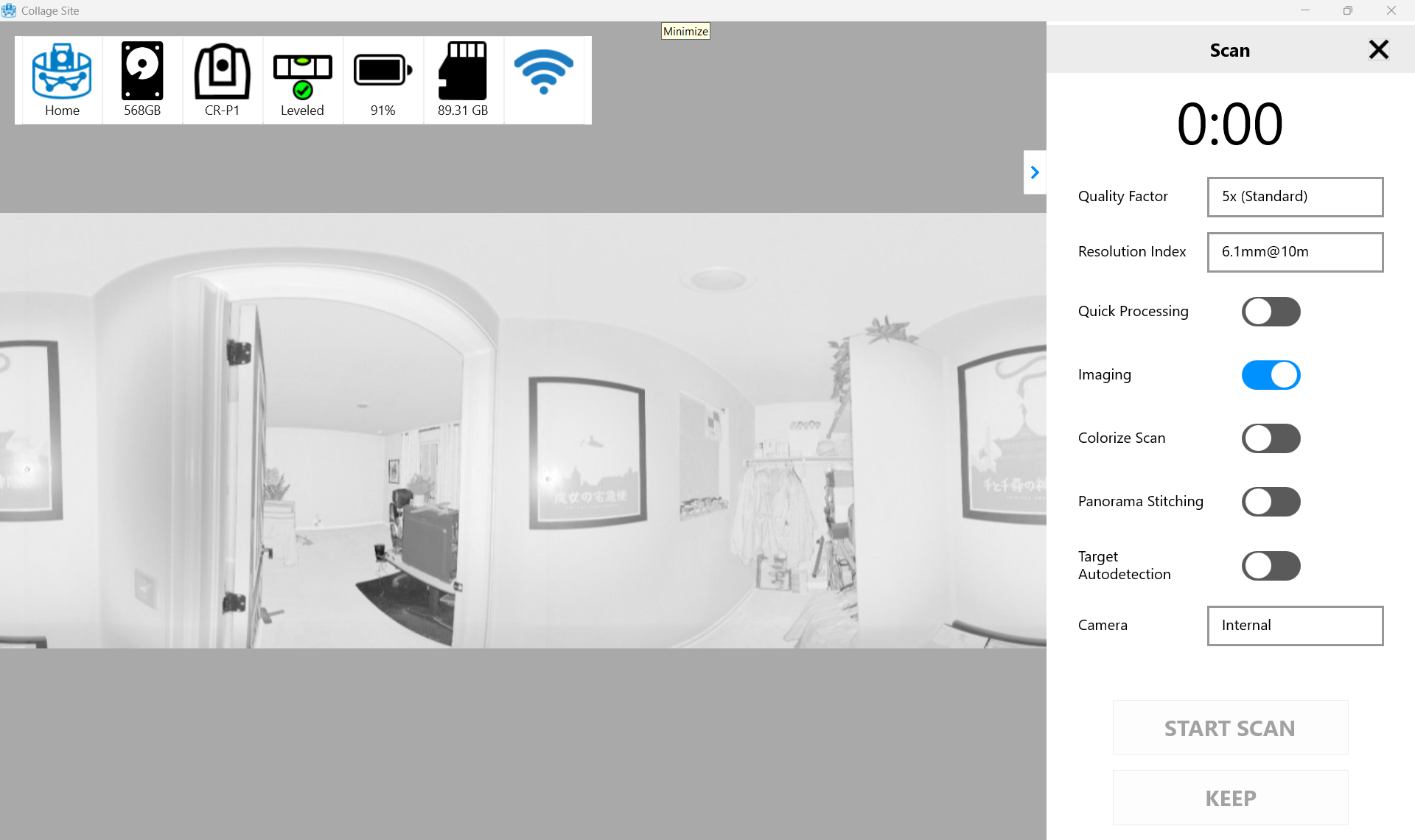This screenshot has width=1415, height=840.
Task: Check the Leveled status icon
Action: click(x=302, y=79)
